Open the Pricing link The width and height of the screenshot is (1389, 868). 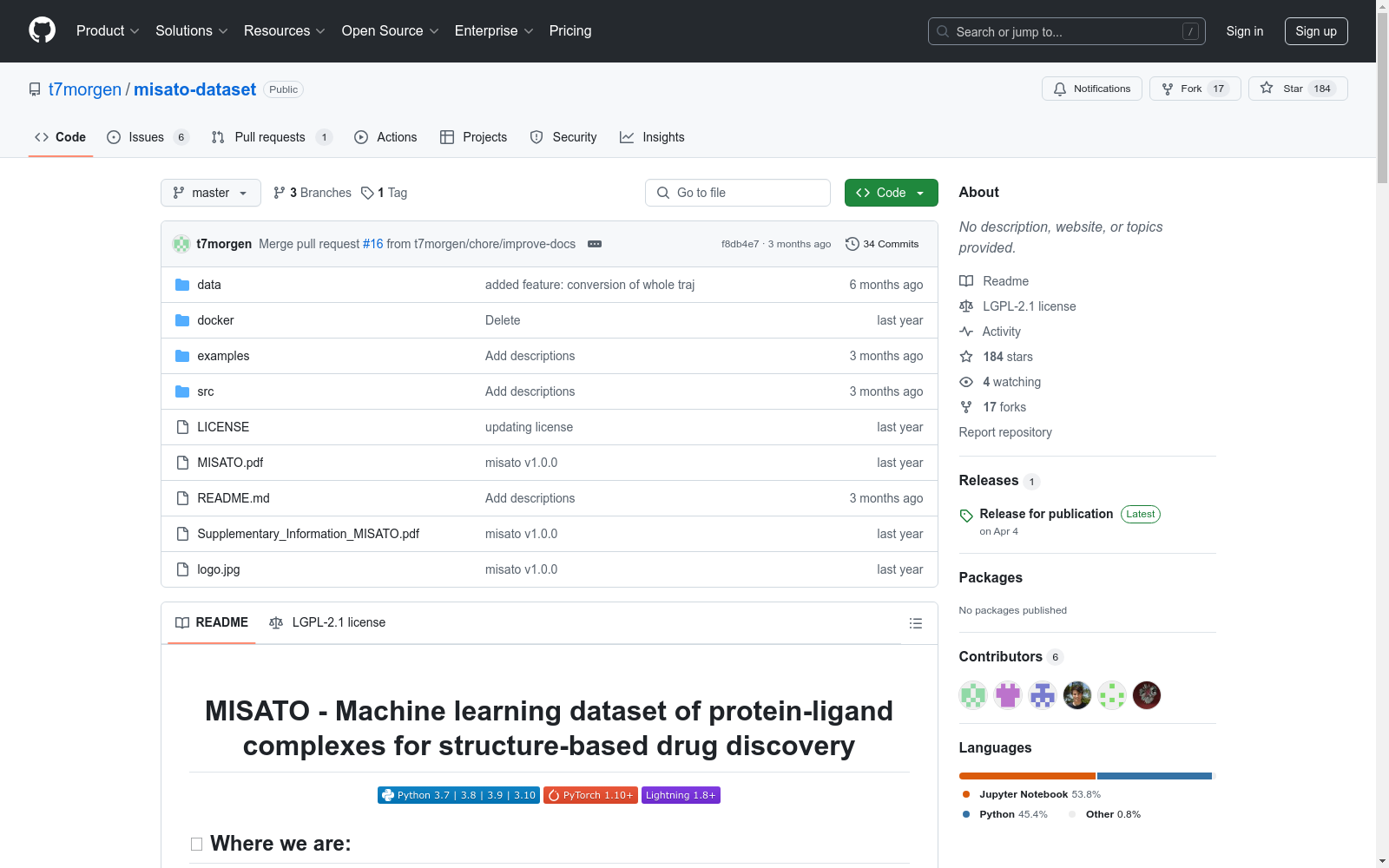tap(570, 30)
